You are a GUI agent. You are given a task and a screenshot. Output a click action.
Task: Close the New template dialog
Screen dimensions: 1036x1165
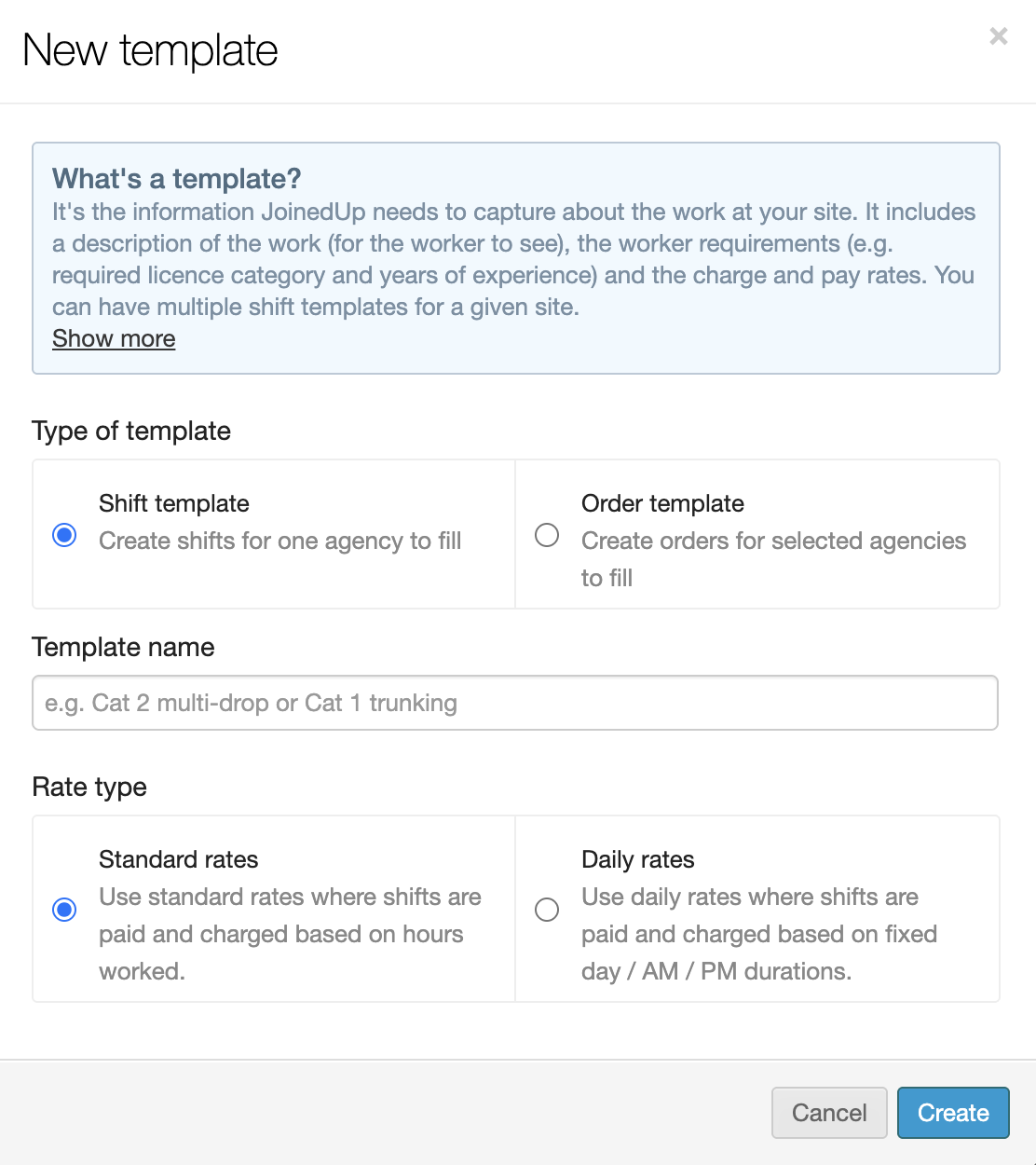point(998,36)
